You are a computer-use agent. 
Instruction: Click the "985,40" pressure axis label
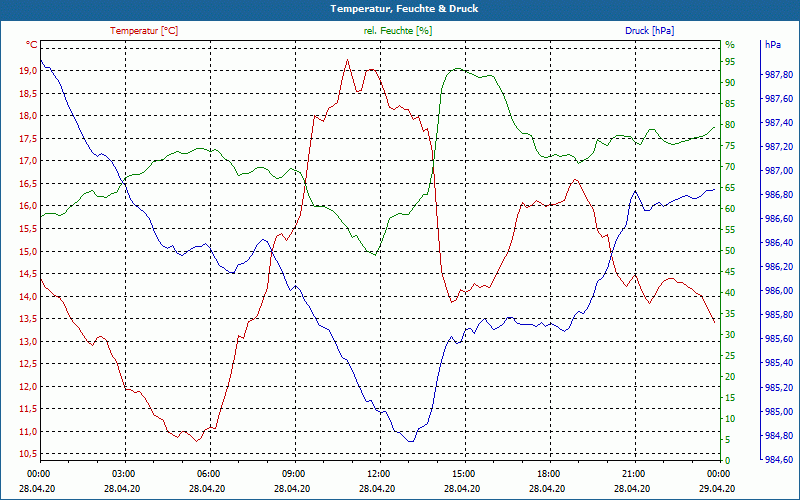click(x=779, y=363)
